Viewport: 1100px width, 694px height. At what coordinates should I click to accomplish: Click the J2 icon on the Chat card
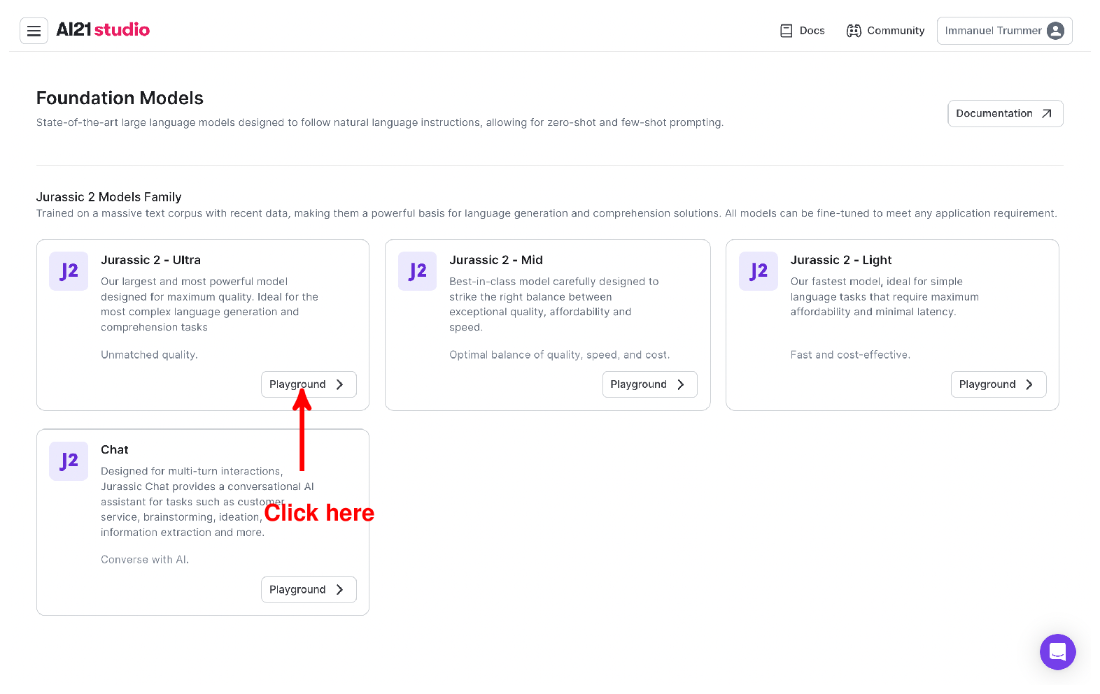69,461
